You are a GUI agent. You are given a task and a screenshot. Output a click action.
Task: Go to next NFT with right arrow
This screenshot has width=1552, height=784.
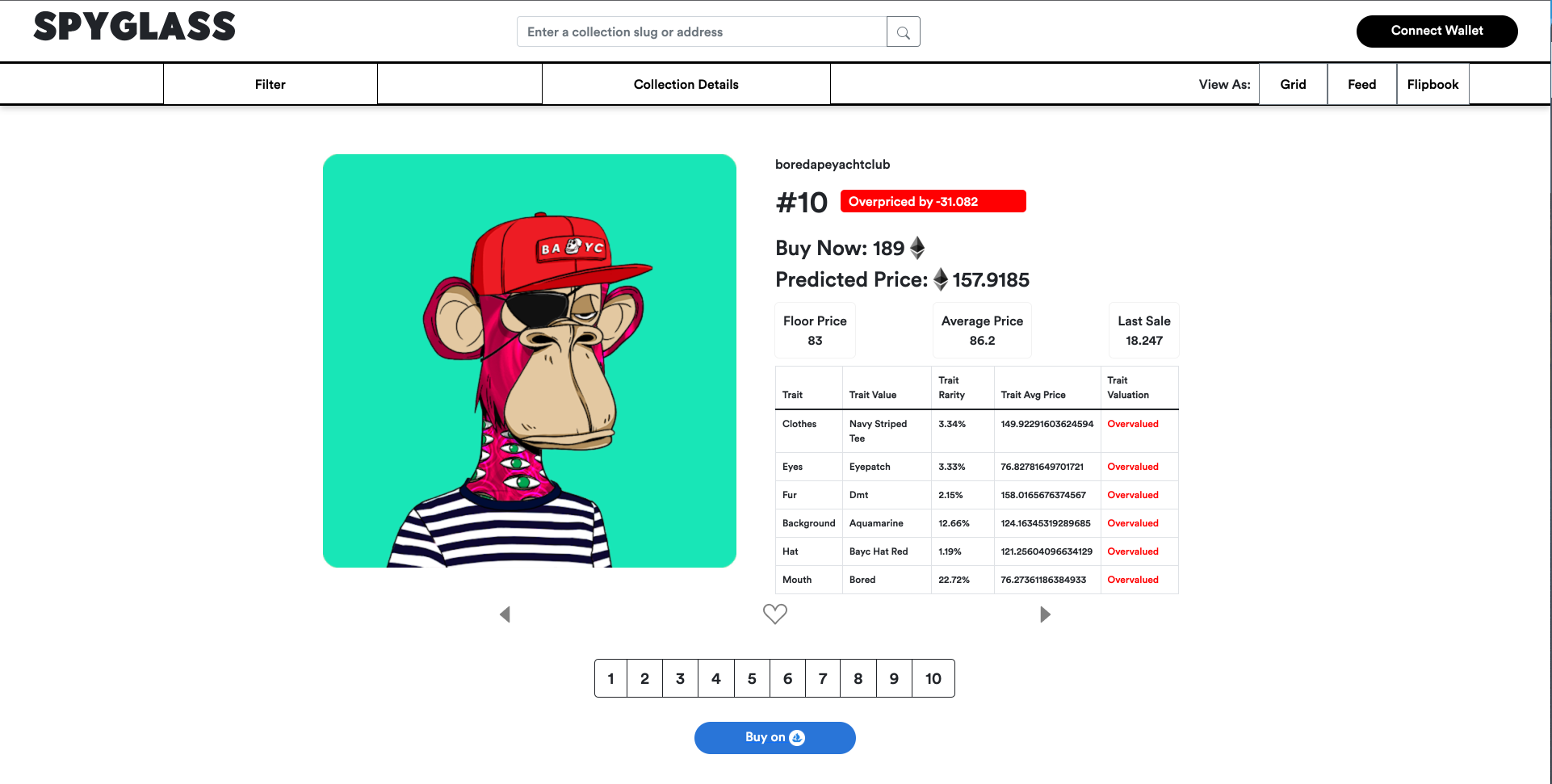pyautogui.click(x=1045, y=614)
